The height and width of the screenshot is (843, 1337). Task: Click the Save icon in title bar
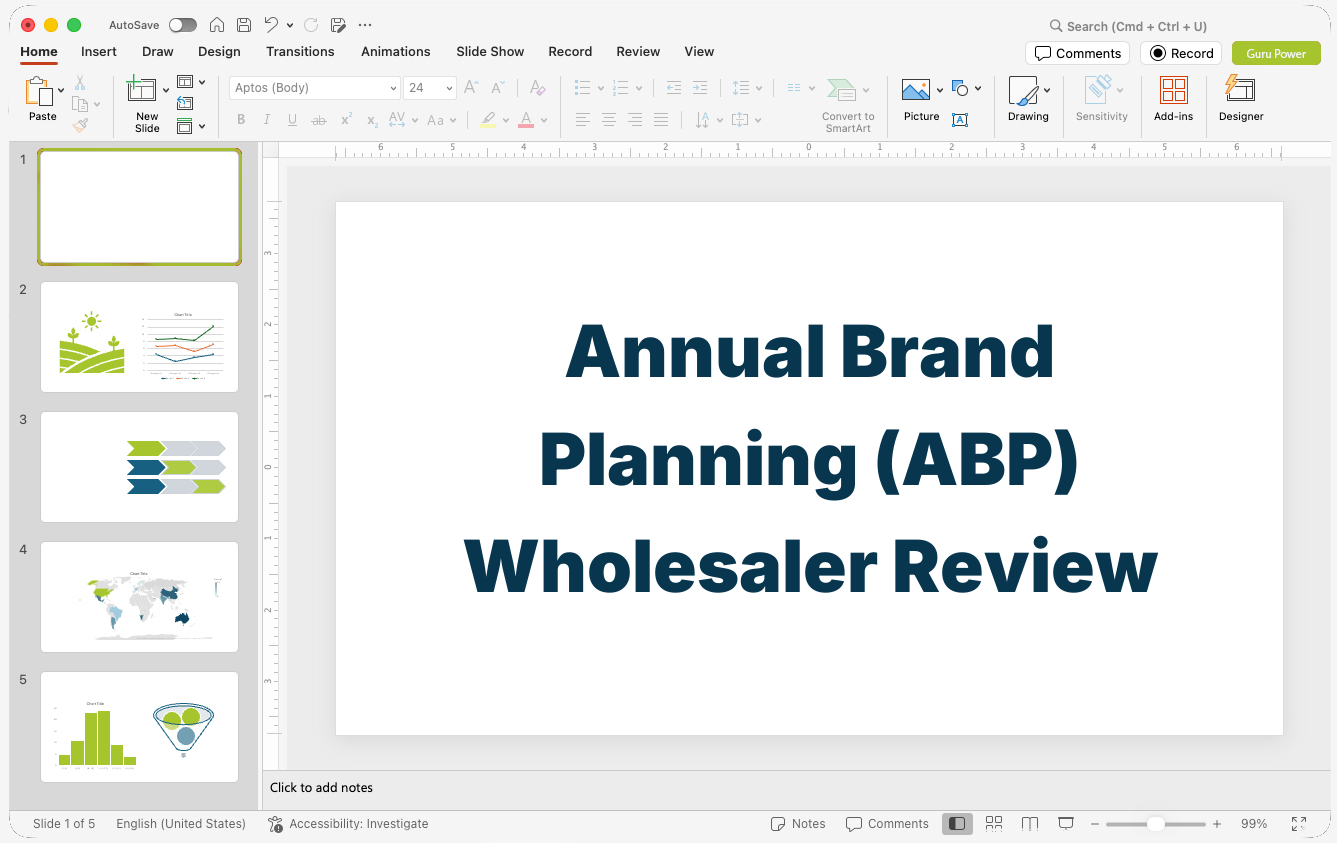[x=244, y=25]
